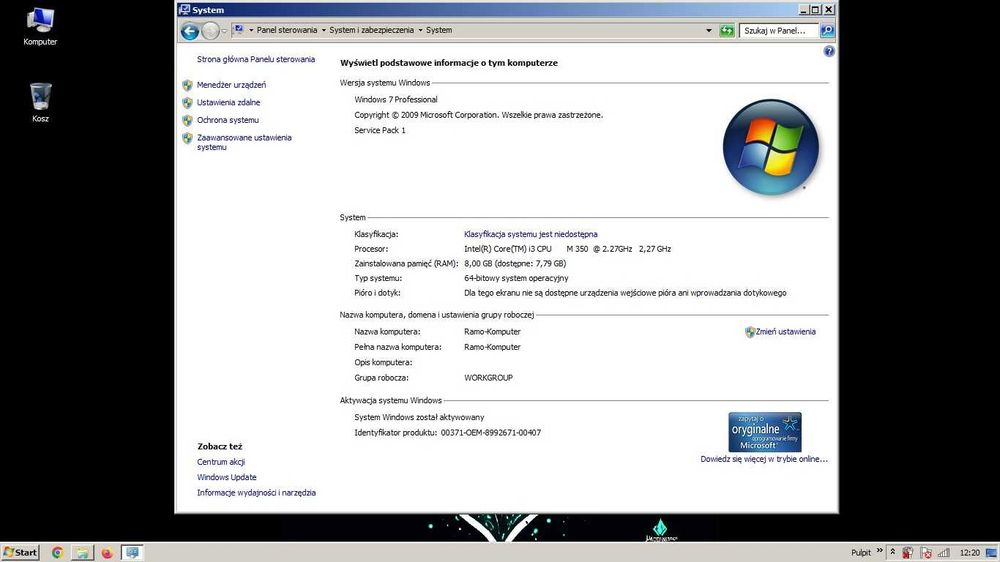Open Ustawienia zdalne link
This screenshot has height=562, width=1000.
pyautogui.click(x=228, y=102)
